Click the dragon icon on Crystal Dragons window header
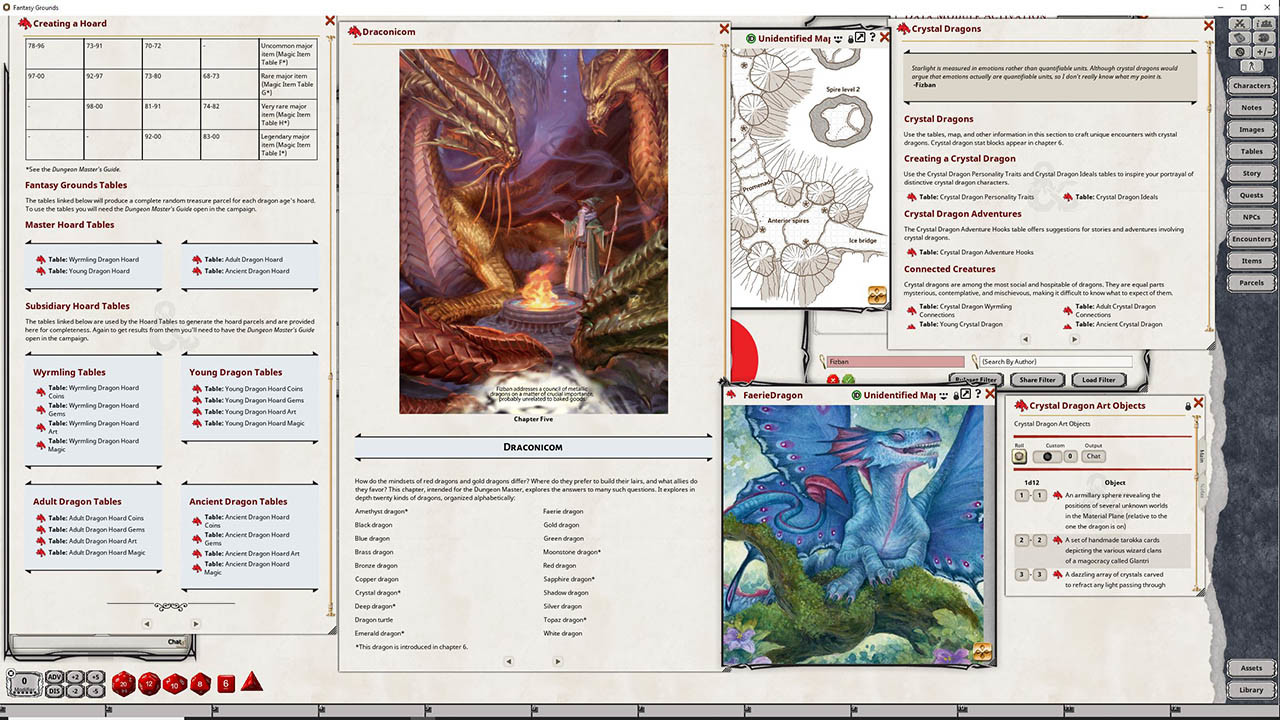This screenshot has width=1280, height=720. coord(903,29)
